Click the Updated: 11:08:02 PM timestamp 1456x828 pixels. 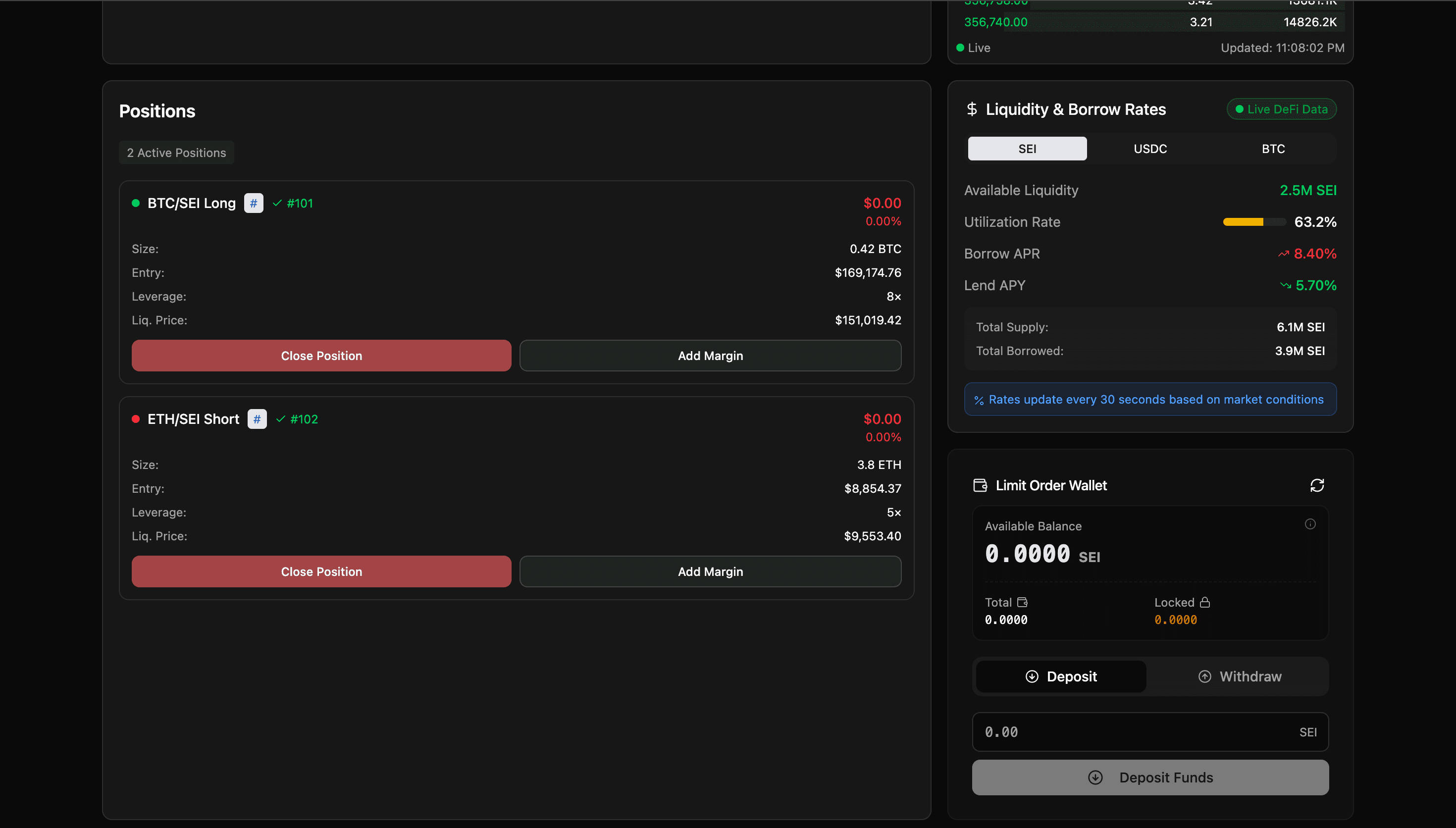[x=1283, y=48]
